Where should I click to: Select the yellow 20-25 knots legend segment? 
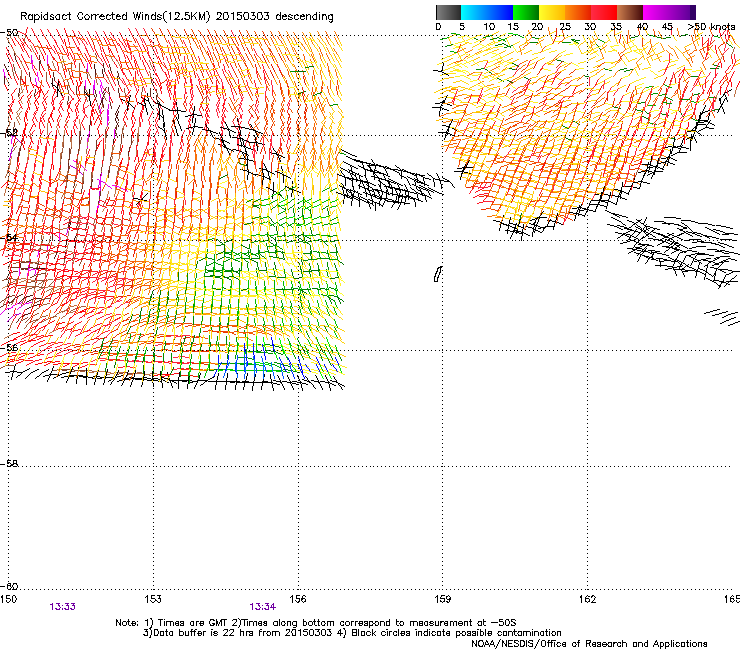pos(552,12)
